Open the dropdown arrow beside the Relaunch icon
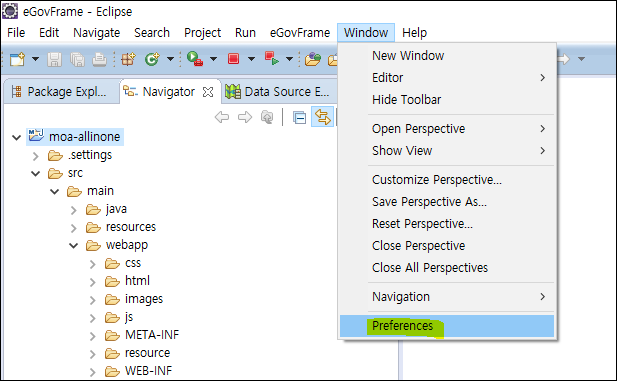Image resolution: width=617 pixels, height=381 pixels. (x=290, y=59)
